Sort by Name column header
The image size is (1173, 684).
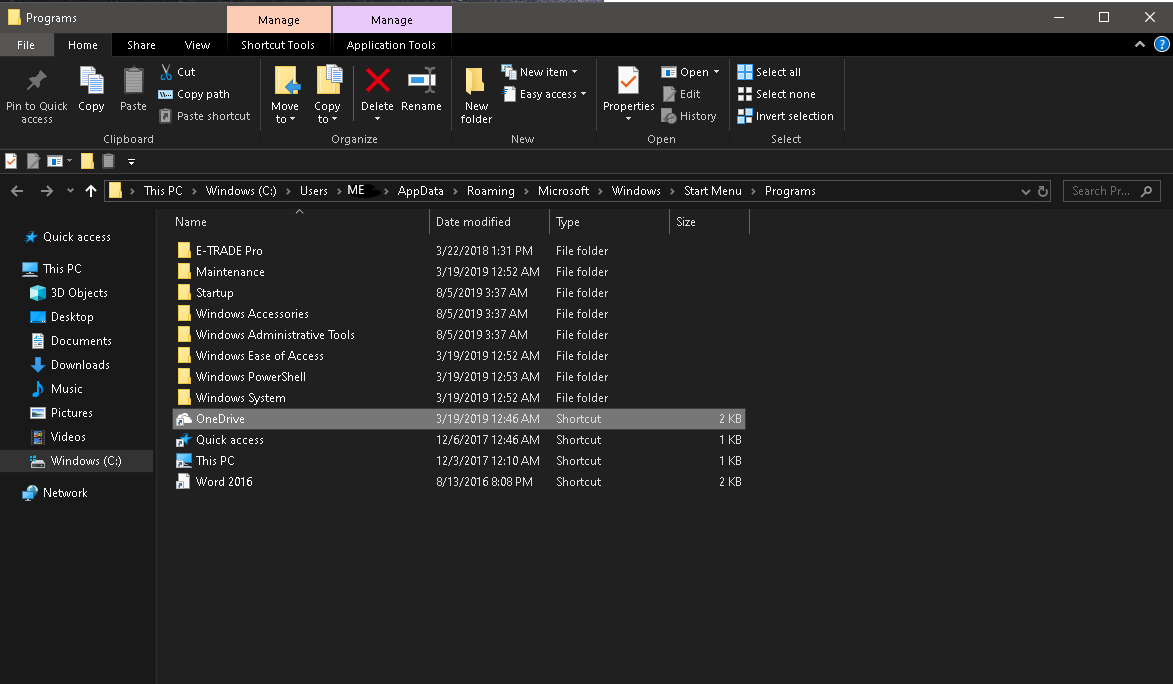pyautogui.click(x=299, y=222)
